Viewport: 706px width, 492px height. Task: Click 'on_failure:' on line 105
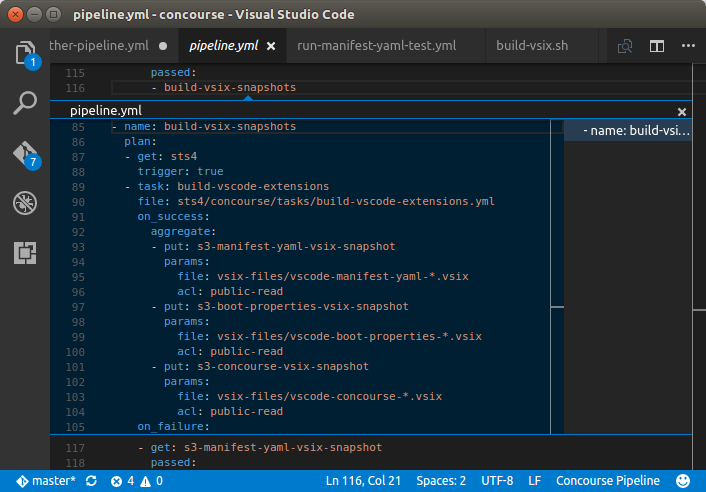[173, 426]
